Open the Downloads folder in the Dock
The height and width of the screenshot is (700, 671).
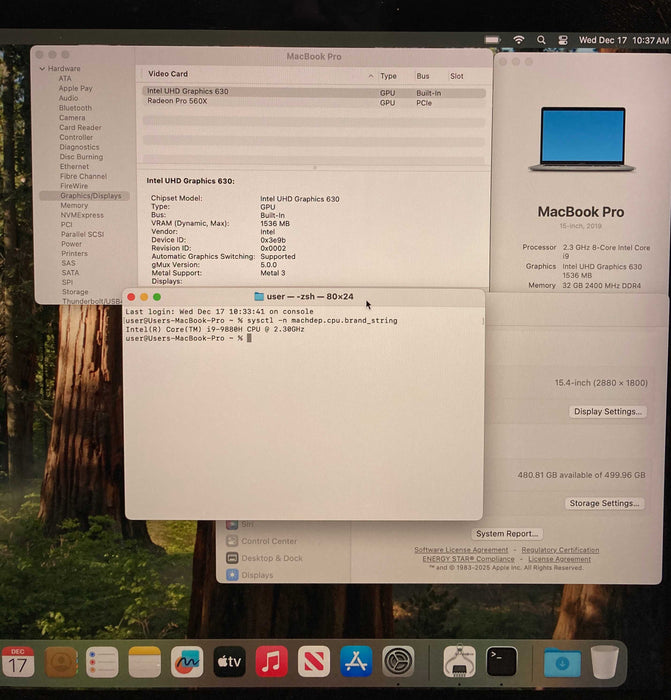pos(562,662)
